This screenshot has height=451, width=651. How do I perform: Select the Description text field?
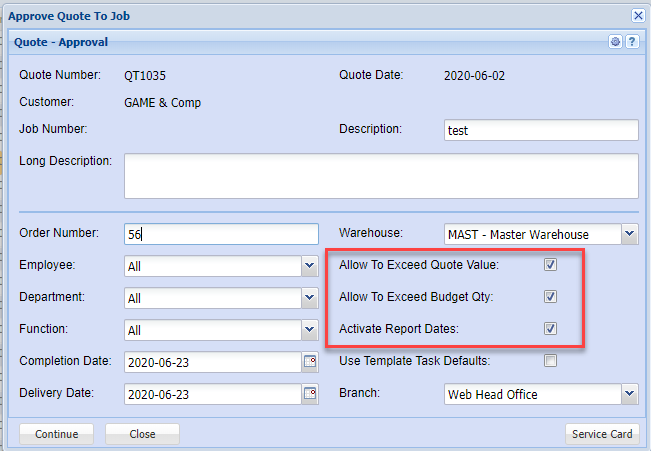[540, 130]
